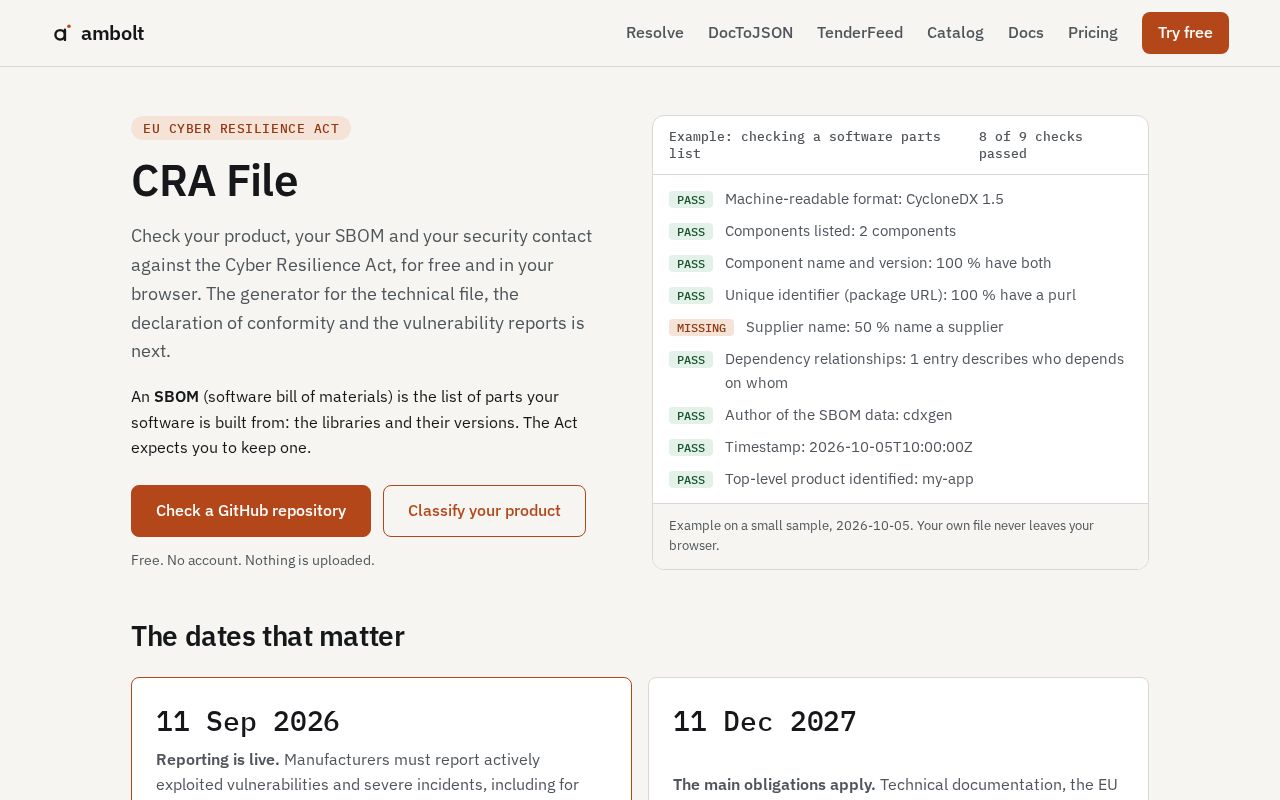
Task: Click 'Free. No account. Nothing is uploaded.'
Action: 253,560
